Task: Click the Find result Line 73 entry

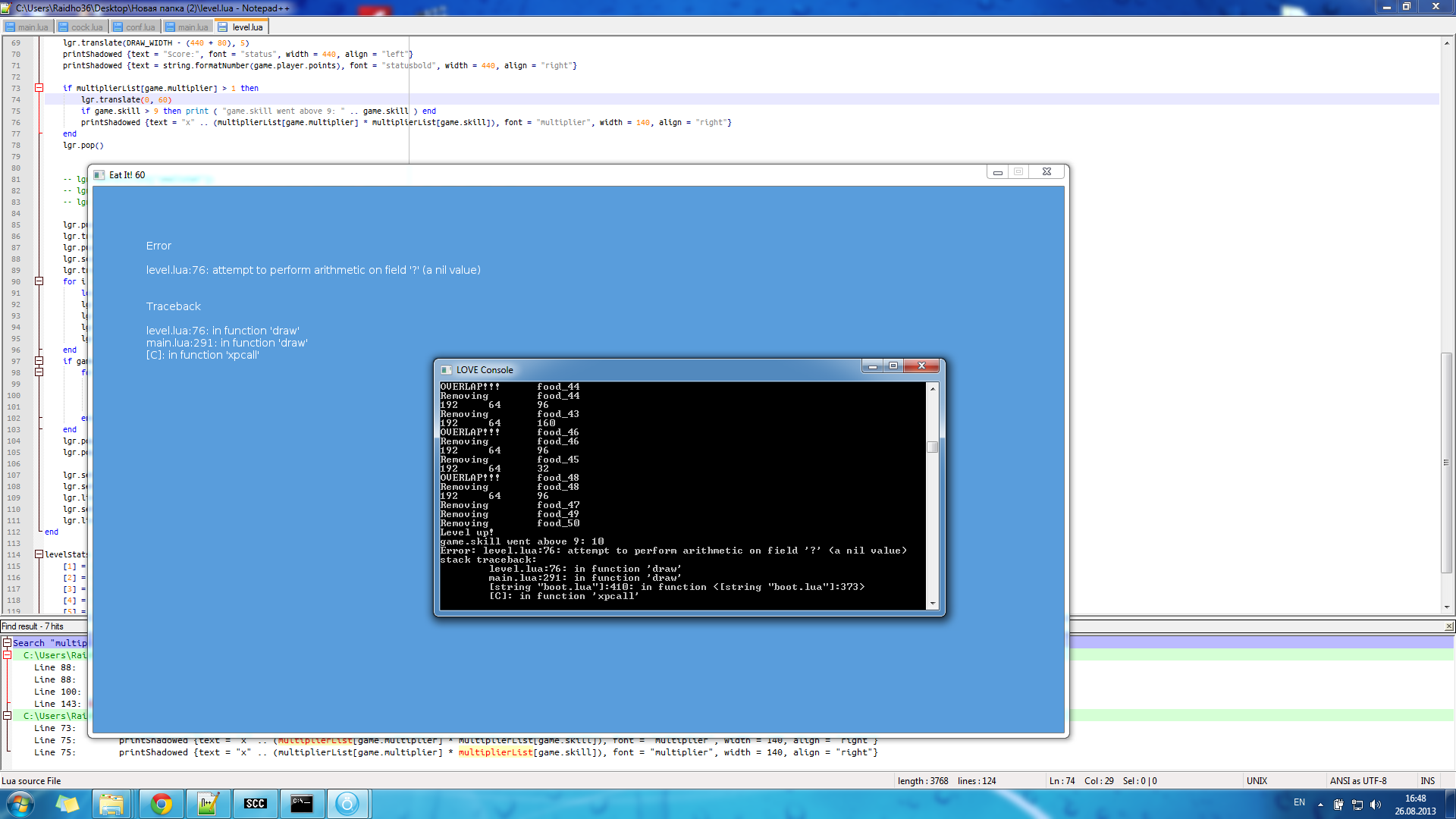Action: [x=55, y=728]
